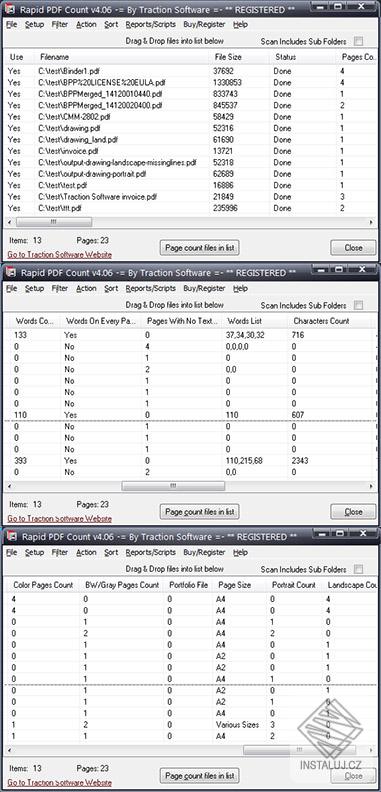Screen dimensions: 381x792
Task: Select C:\test\drawing.pdf row
Action: coord(189,128)
